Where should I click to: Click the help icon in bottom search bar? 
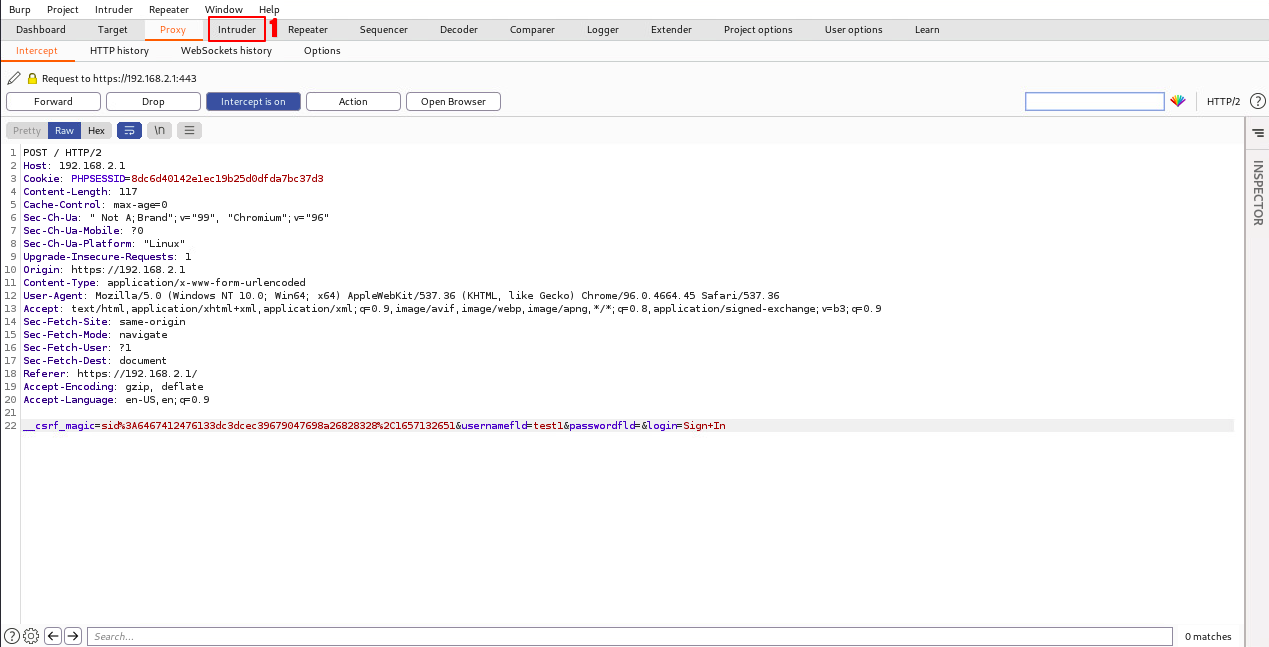point(12,636)
